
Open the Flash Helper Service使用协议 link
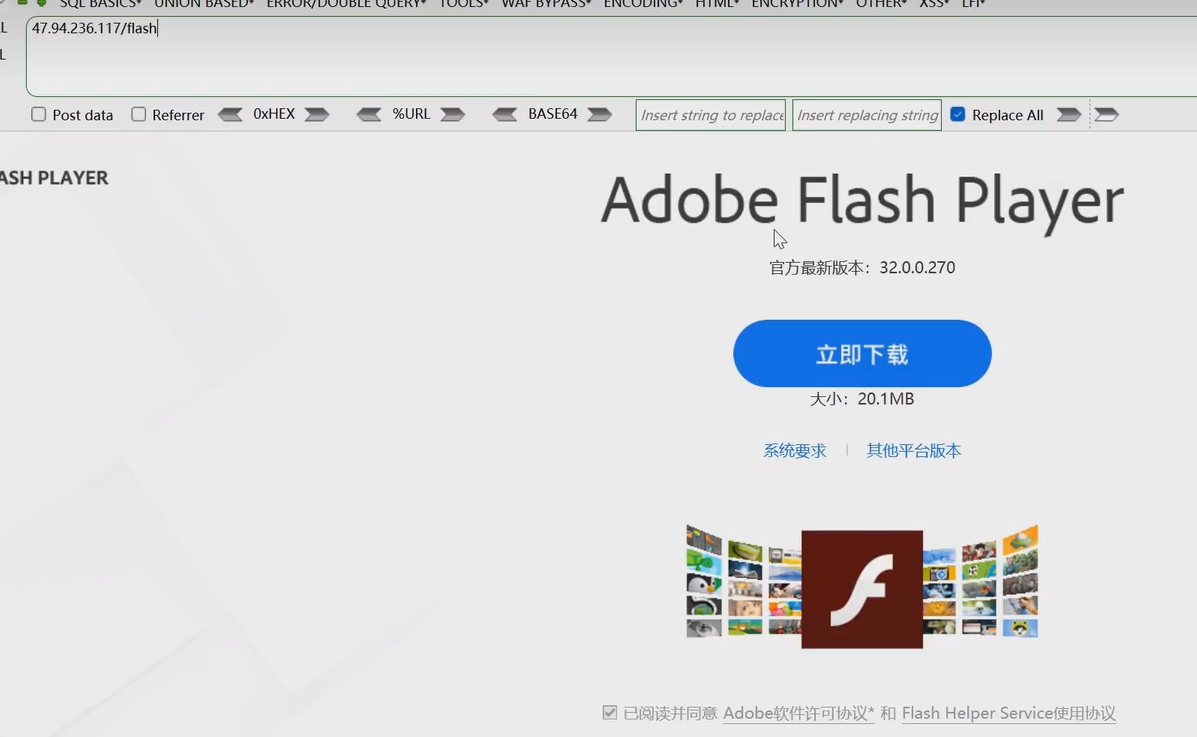1008,713
